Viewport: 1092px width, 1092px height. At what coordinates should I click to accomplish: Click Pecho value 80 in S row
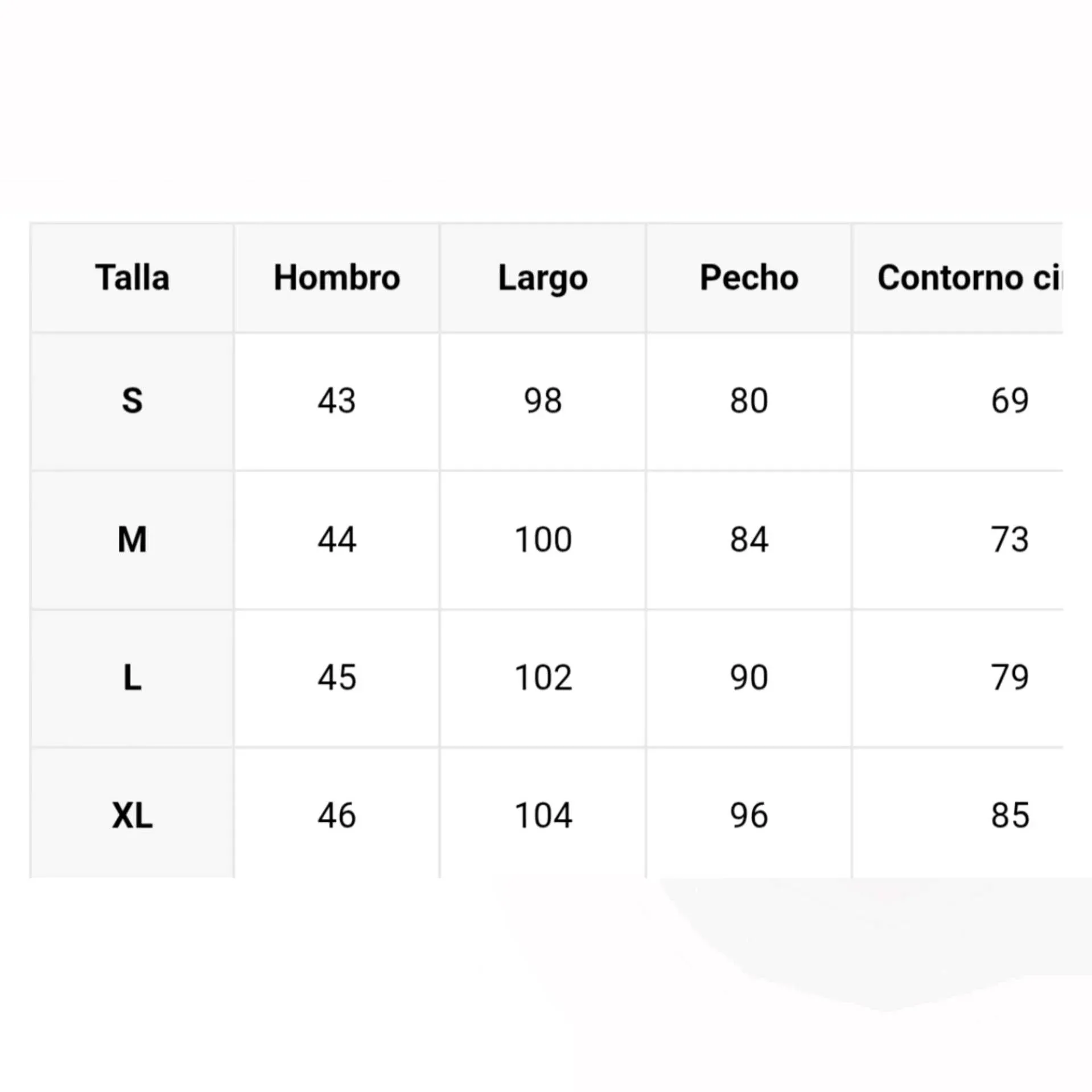(749, 401)
